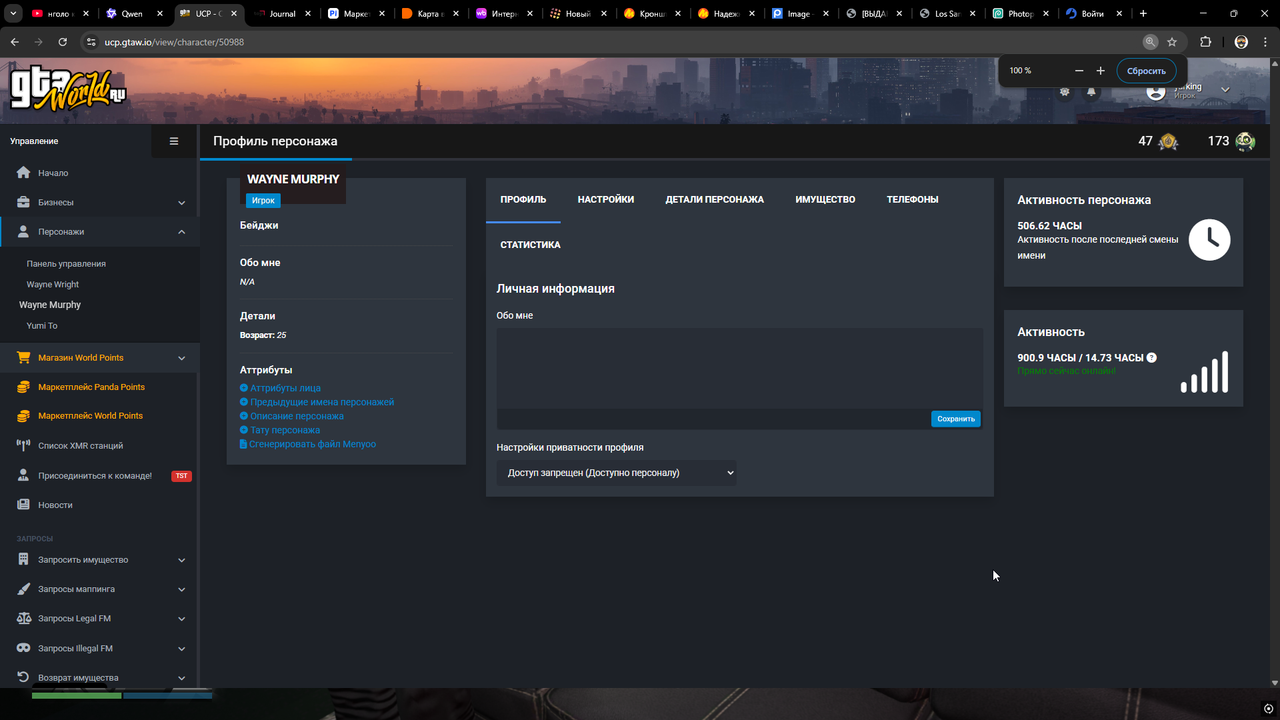The height and width of the screenshot is (720, 1280).
Task: Open the notifications bell in the header
Action: pyautogui.click(x=1091, y=92)
